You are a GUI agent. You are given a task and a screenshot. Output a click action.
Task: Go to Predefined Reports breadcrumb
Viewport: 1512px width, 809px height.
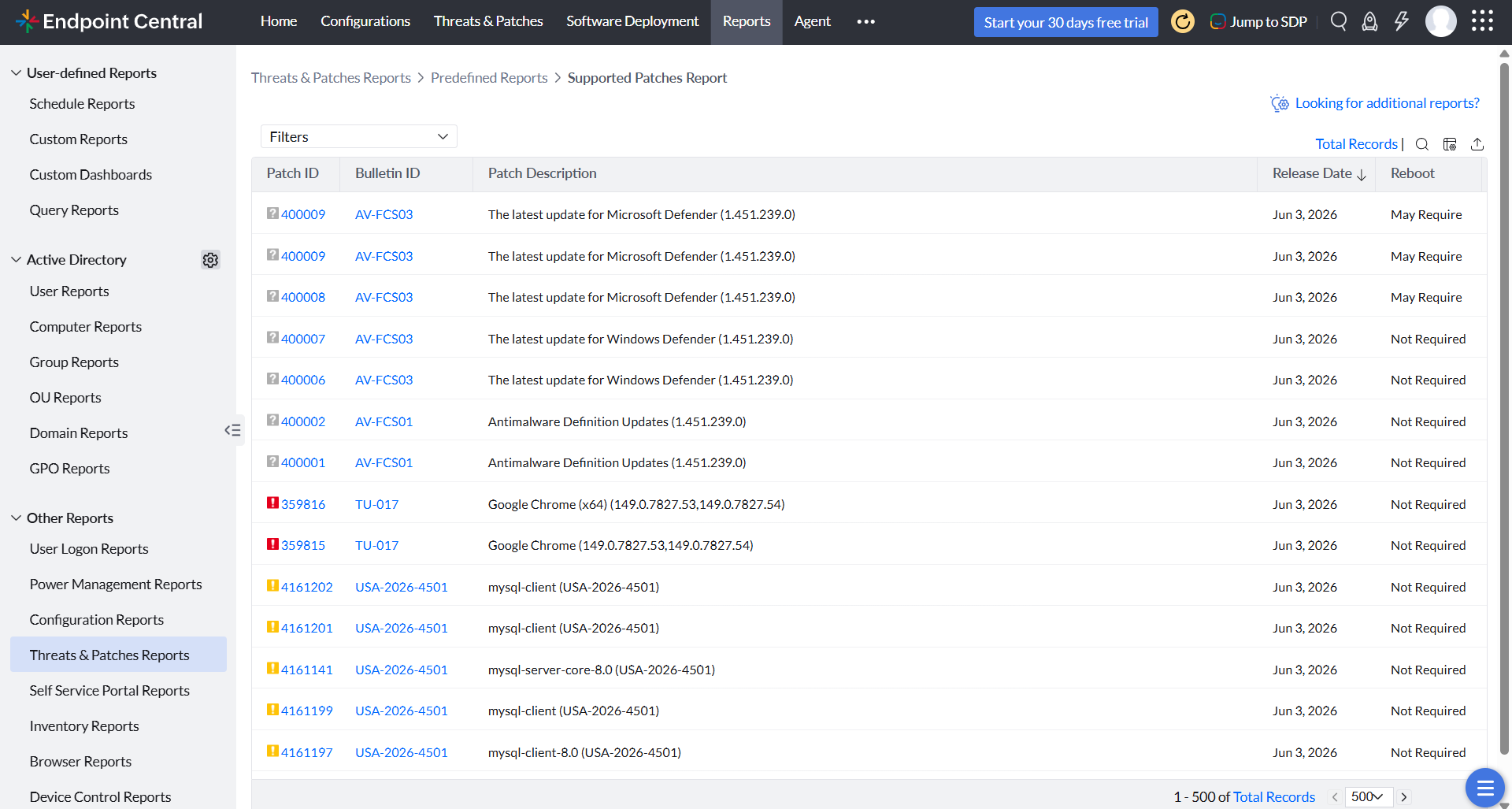489,78
